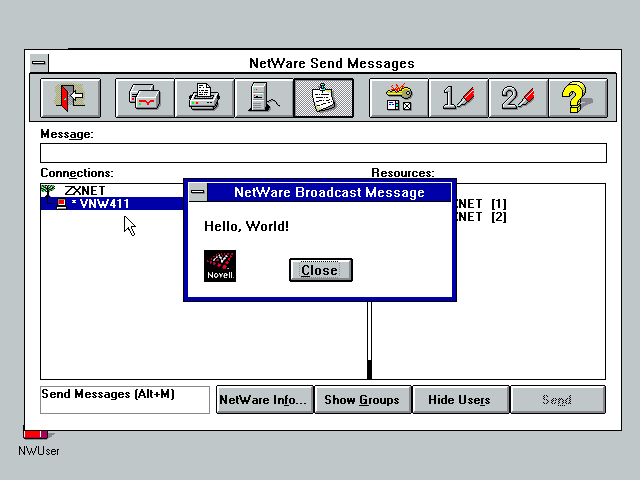The height and width of the screenshot is (480, 640).
Task: Click the Send Messages (Alt+M) status box
Action: tap(125, 400)
